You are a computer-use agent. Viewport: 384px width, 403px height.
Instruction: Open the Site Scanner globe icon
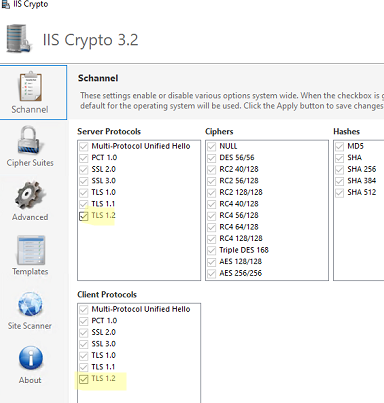pos(30,304)
